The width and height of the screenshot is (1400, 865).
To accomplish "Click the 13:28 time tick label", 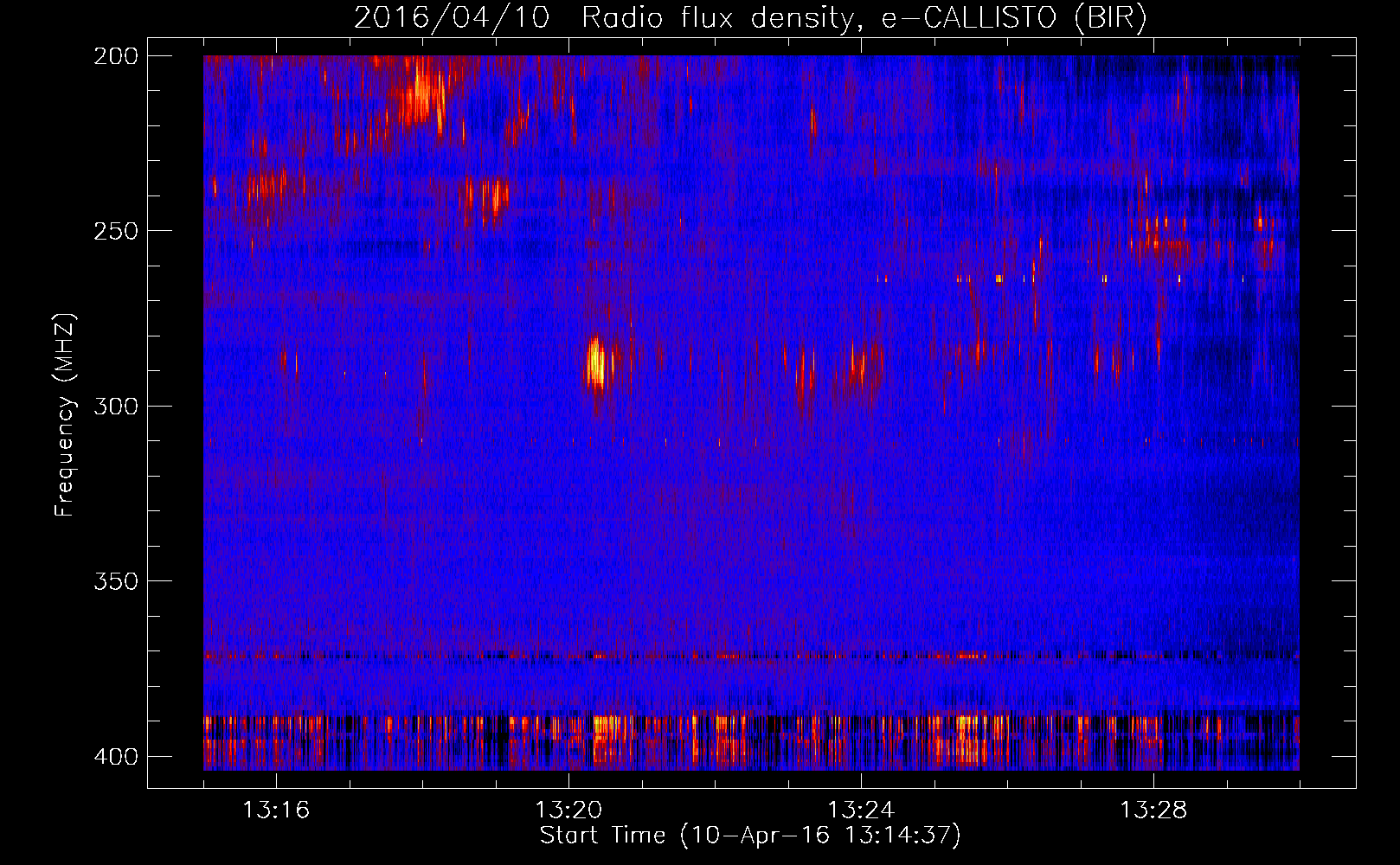I will (1153, 811).
